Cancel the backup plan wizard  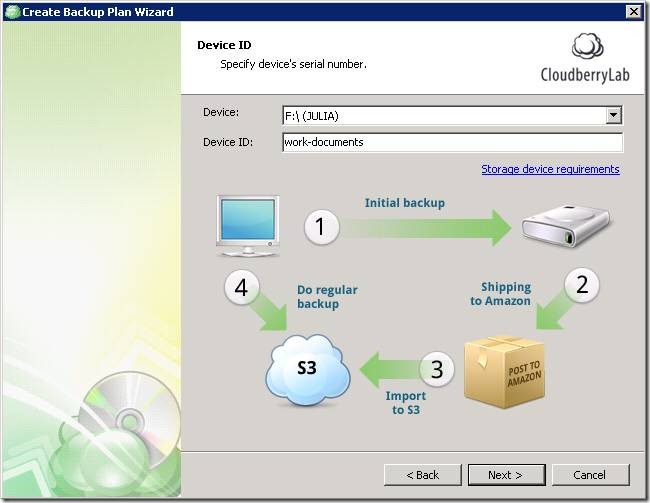pos(590,474)
